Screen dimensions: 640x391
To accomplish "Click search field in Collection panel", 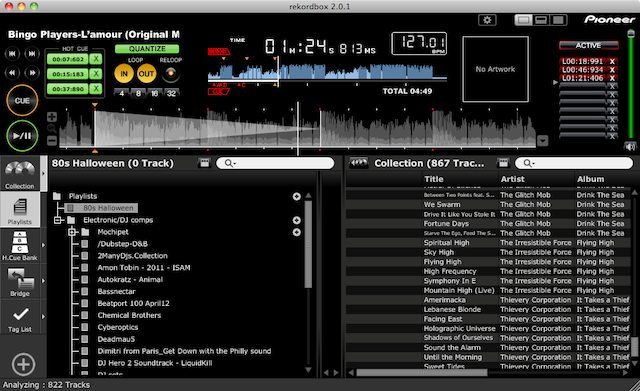I will (x=574, y=163).
